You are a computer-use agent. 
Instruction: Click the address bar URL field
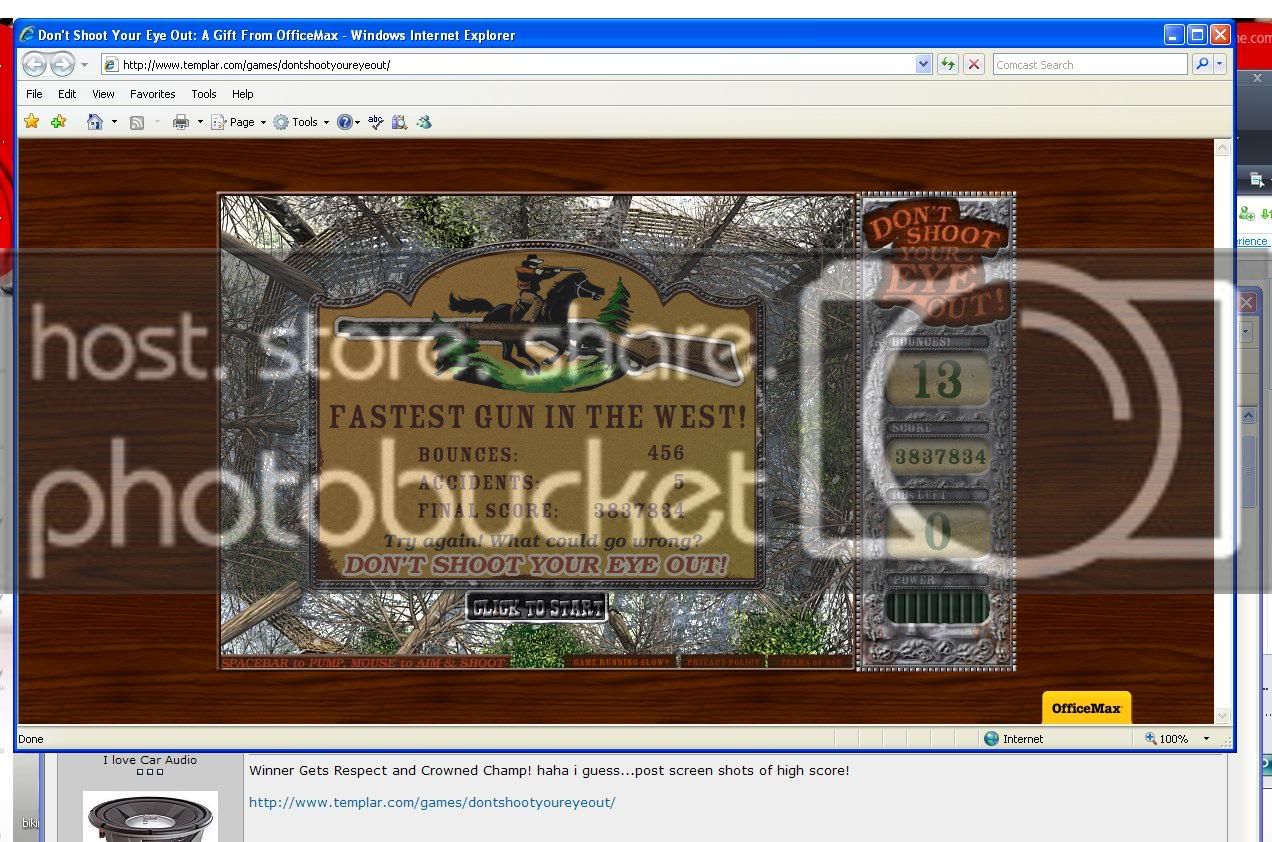(508, 65)
